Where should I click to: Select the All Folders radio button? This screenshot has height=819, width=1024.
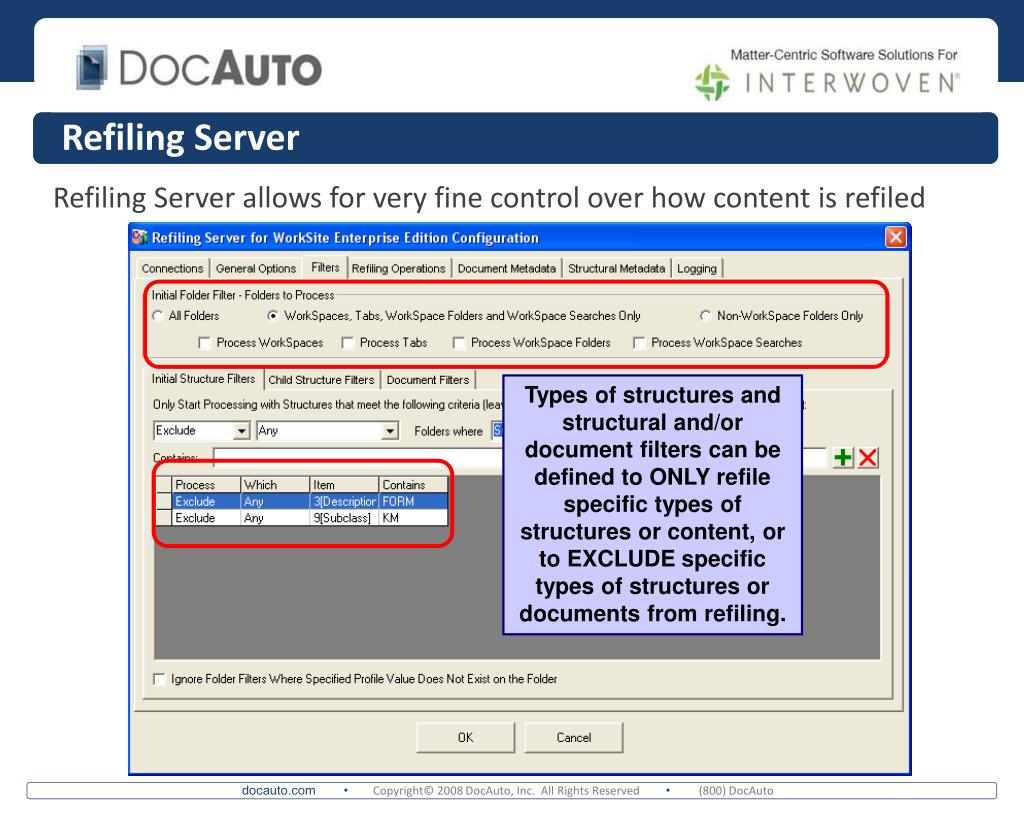tap(157, 316)
